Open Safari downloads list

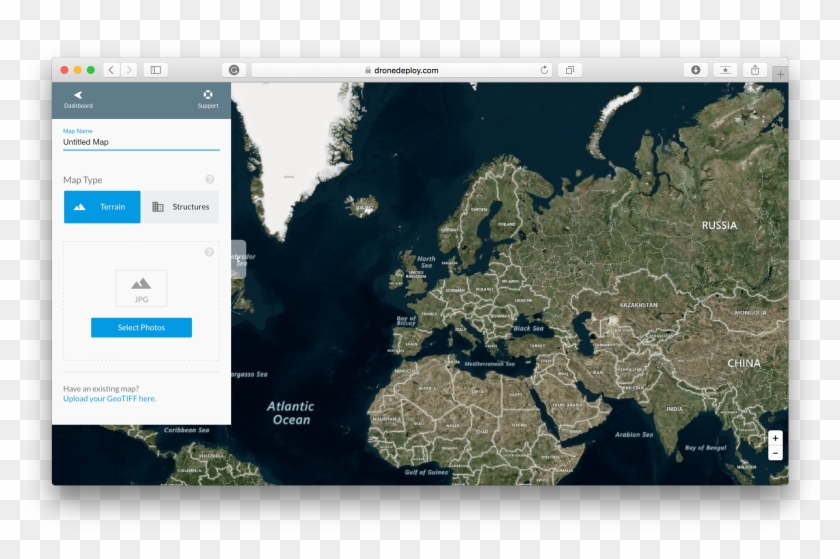coord(696,70)
